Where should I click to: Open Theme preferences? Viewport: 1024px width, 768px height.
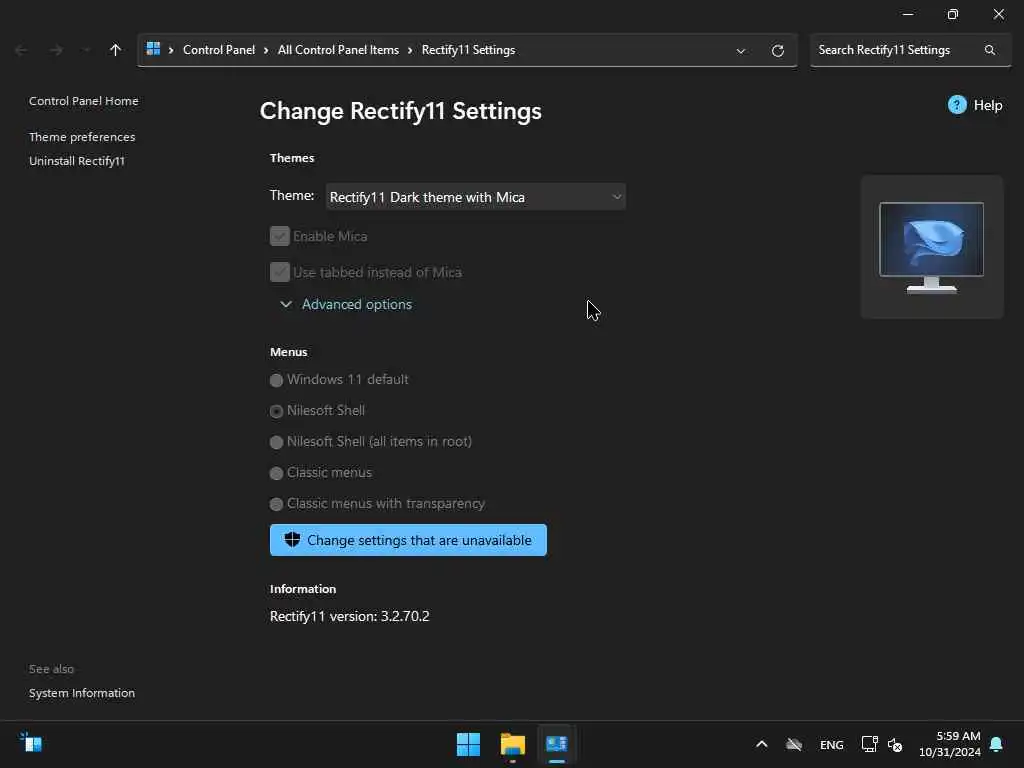tap(82, 136)
